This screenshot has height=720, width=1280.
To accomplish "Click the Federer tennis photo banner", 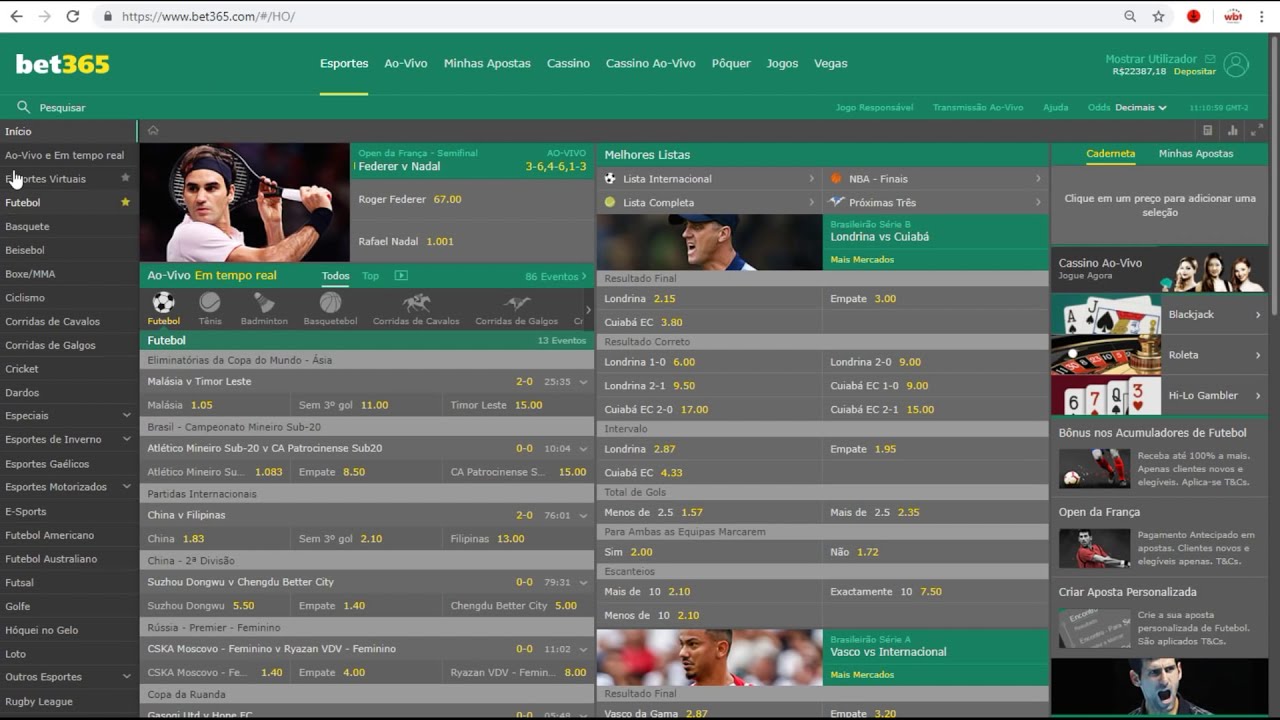I will click(245, 203).
